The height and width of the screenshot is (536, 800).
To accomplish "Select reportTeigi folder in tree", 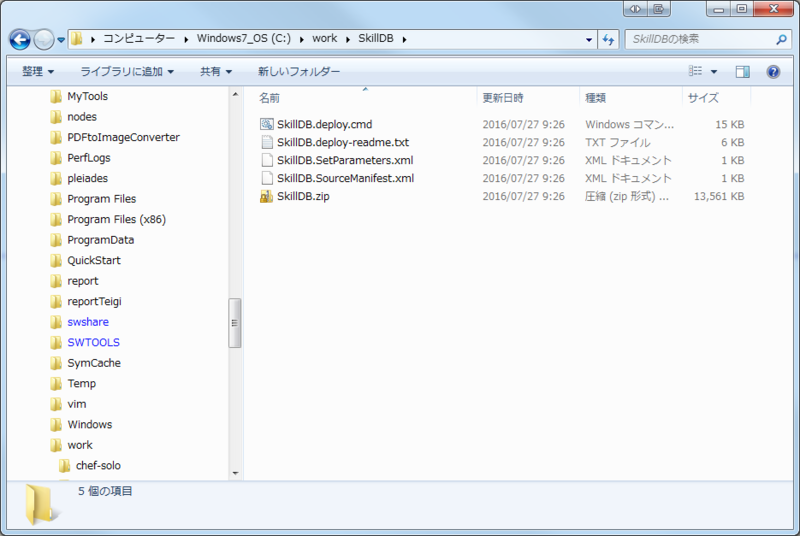I will coord(94,301).
